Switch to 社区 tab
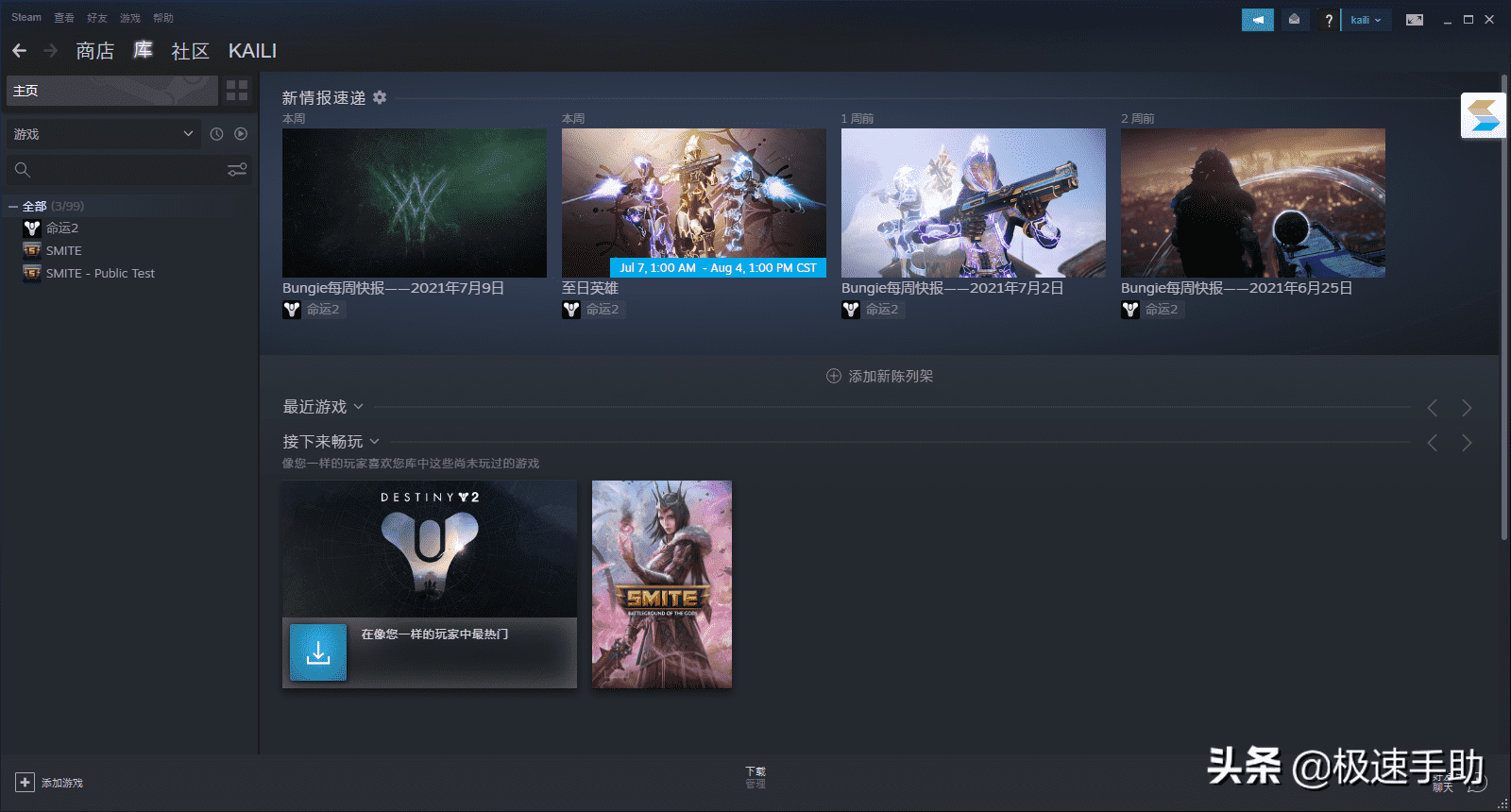The height and width of the screenshot is (812, 1511). pyautogui.click(x=190, y=51)
